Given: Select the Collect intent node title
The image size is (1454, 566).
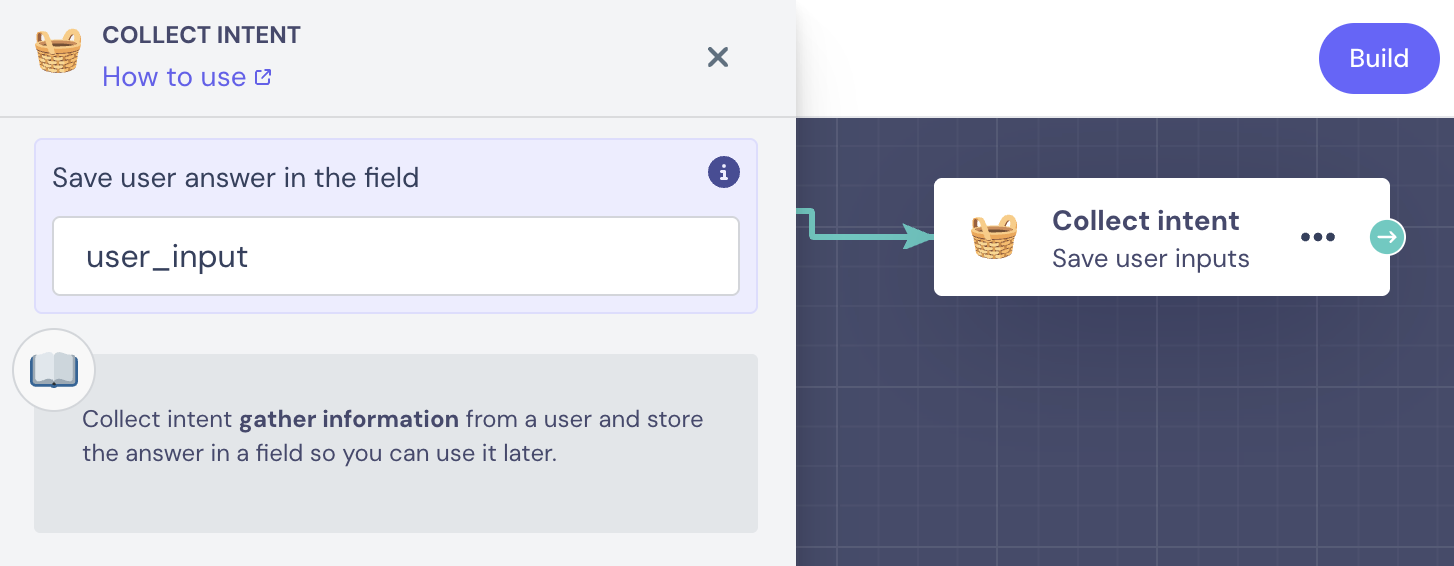Looking at the screenshot, I should point(1145,220).
